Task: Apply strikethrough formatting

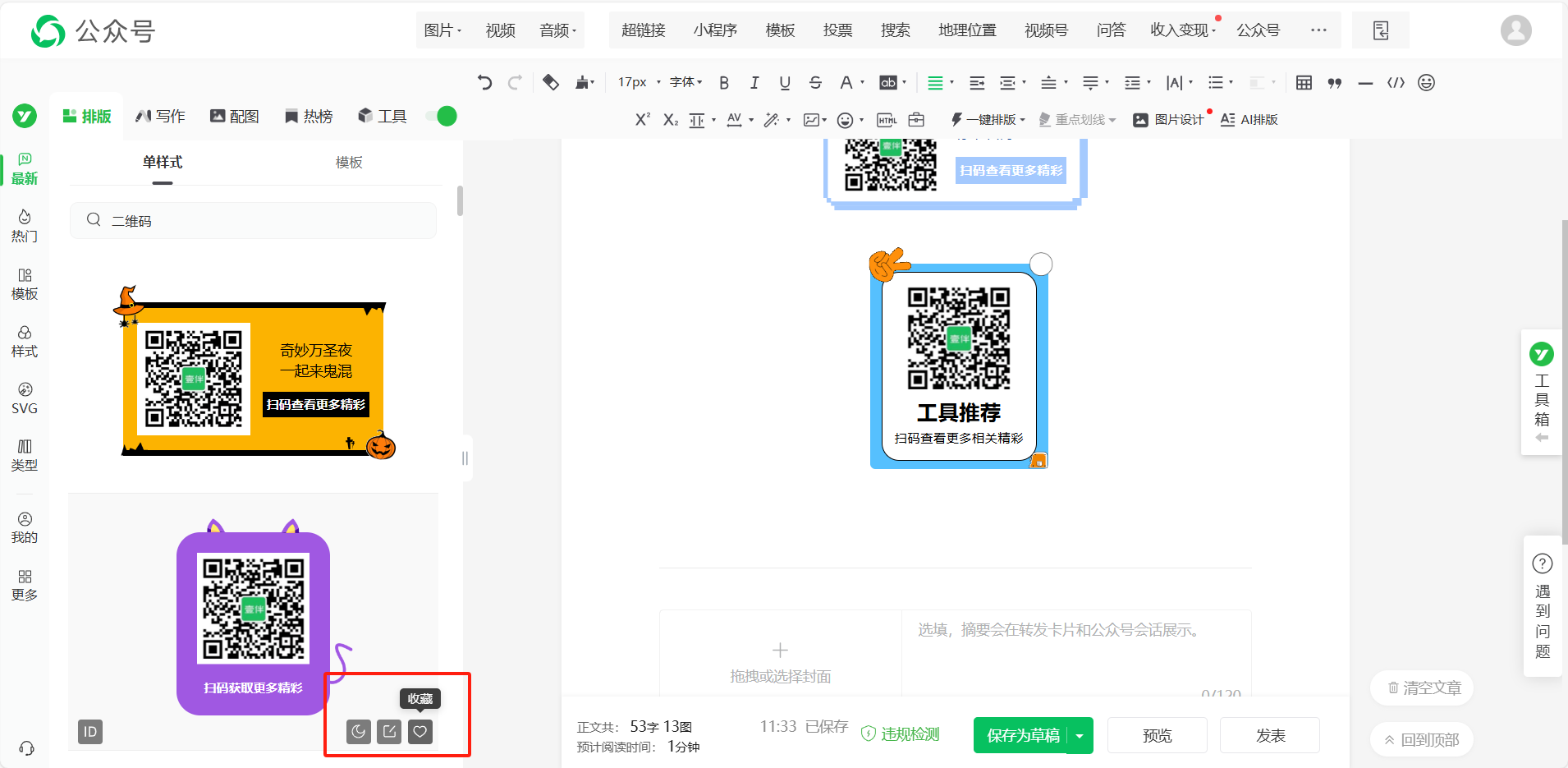Action: click(x=815, y=82)
